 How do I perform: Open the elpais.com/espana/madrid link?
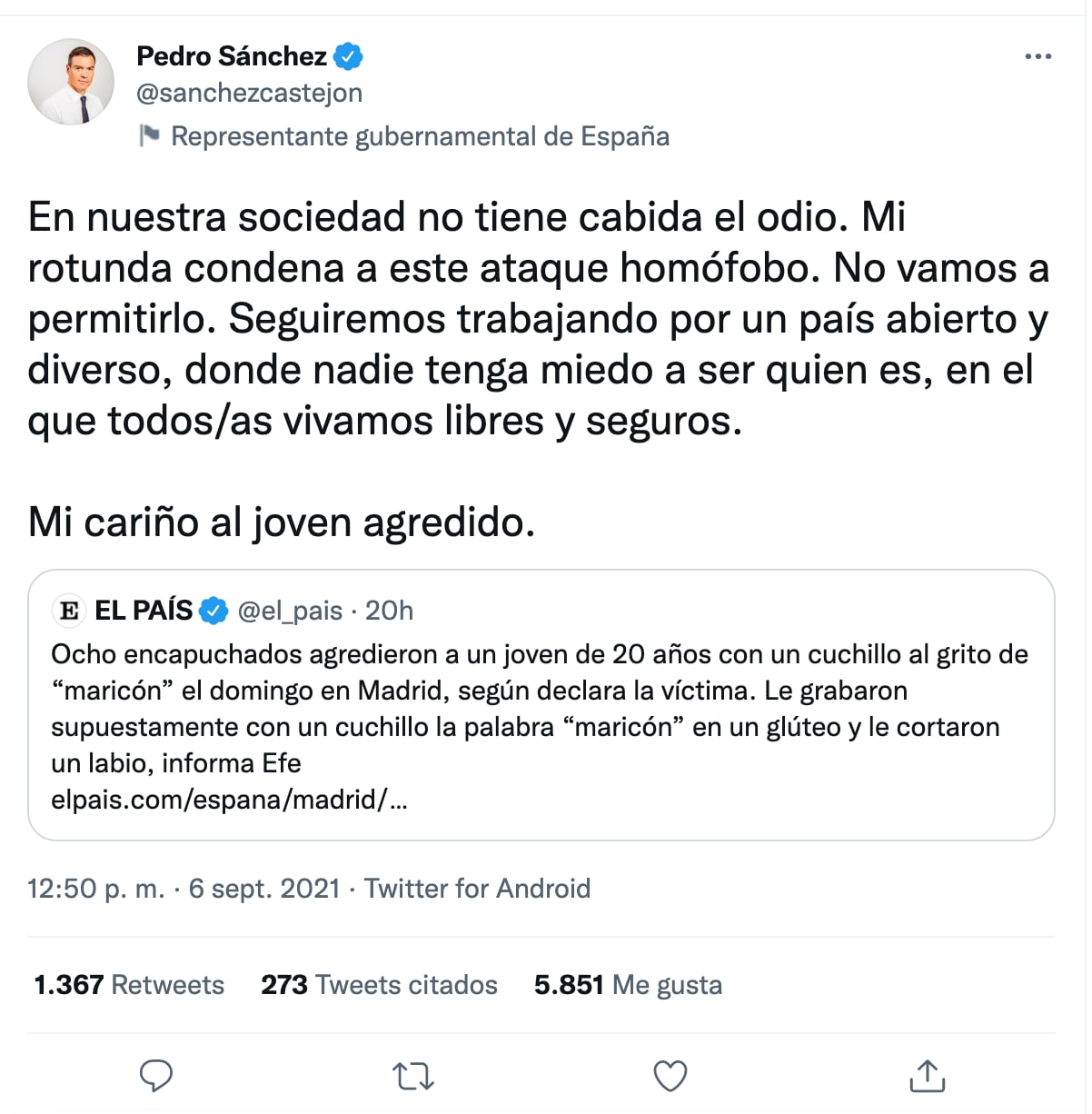pos(229,800)
